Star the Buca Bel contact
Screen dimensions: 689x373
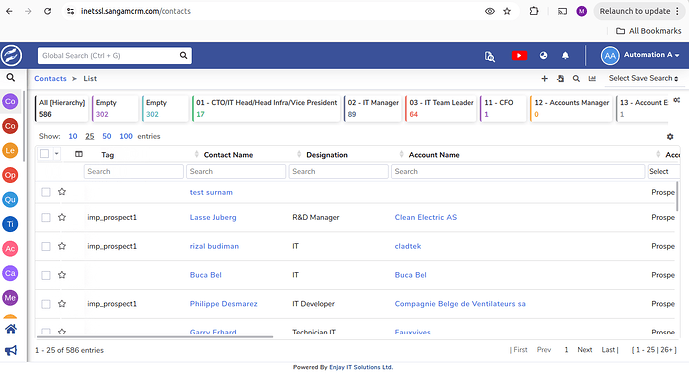(62, 275)
